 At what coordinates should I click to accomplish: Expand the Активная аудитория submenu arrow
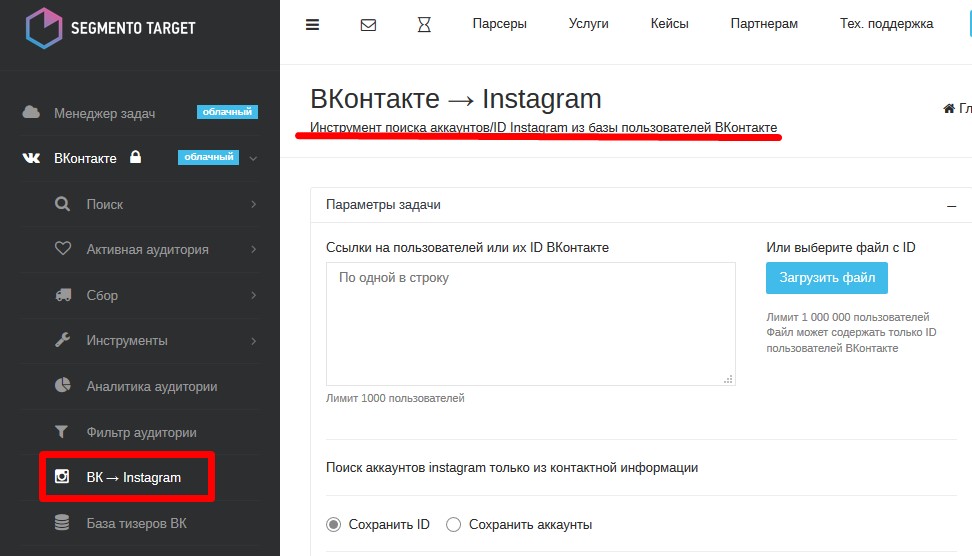(x=253, y=249)
